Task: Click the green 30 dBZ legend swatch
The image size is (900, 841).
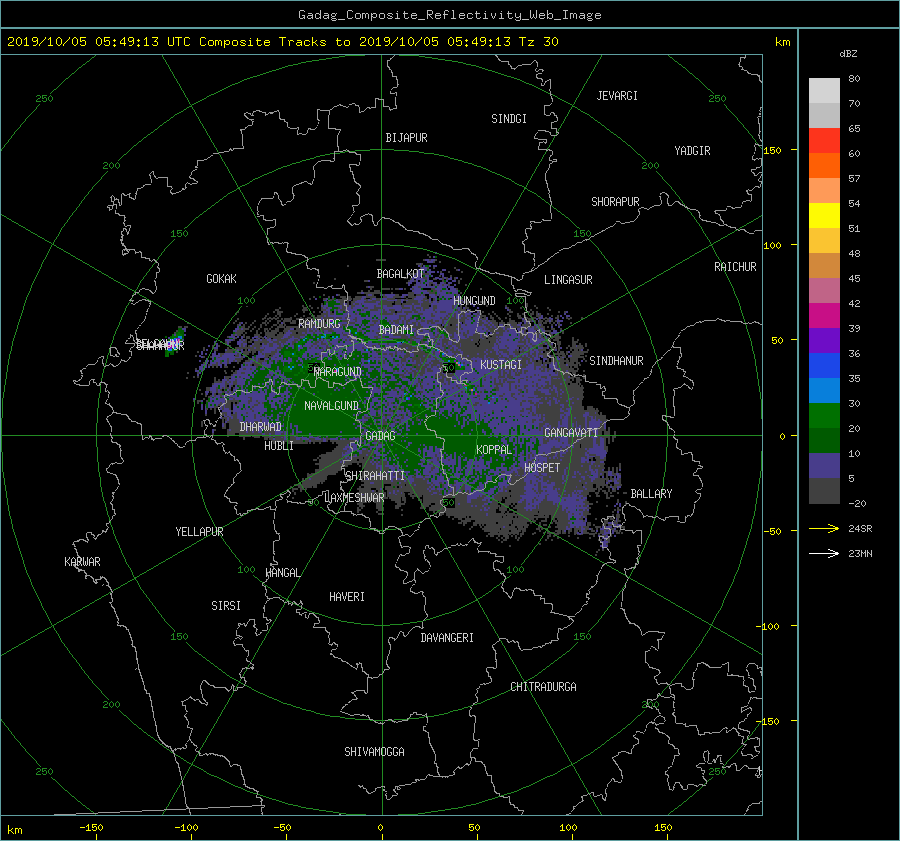Action: coord(824,416)
